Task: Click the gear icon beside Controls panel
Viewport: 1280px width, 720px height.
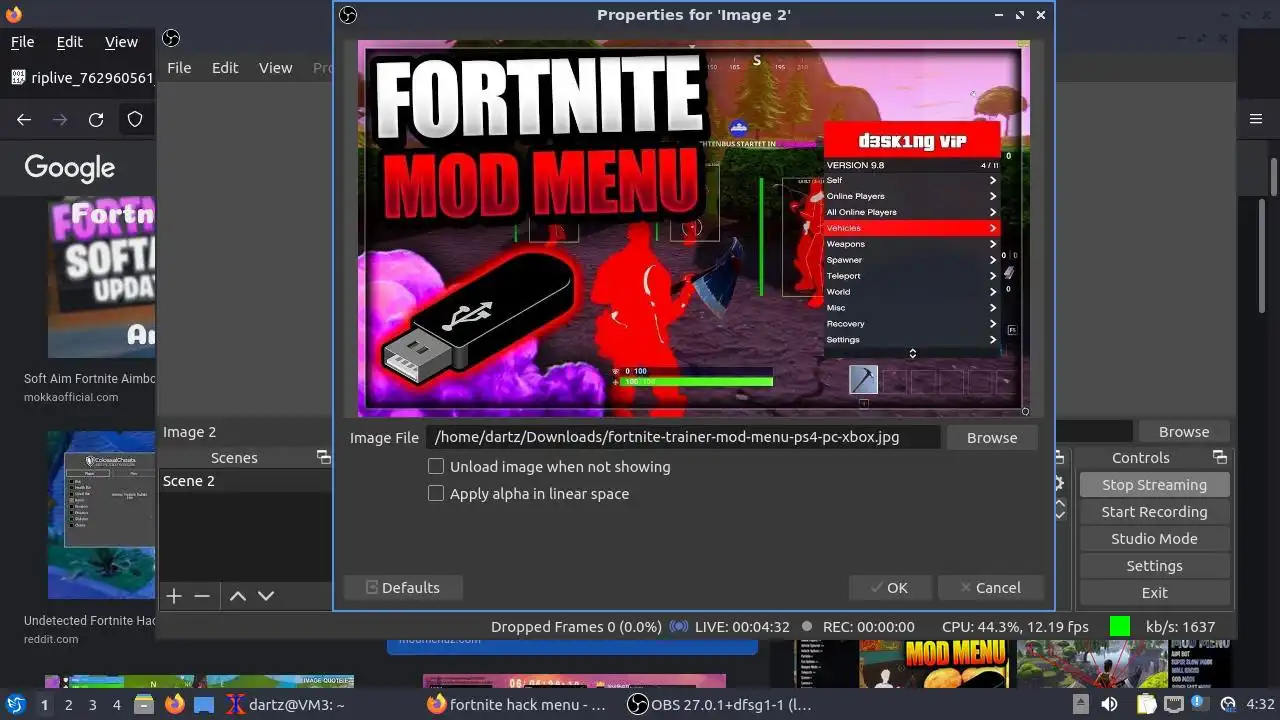Action: (x=1060, y=483)
